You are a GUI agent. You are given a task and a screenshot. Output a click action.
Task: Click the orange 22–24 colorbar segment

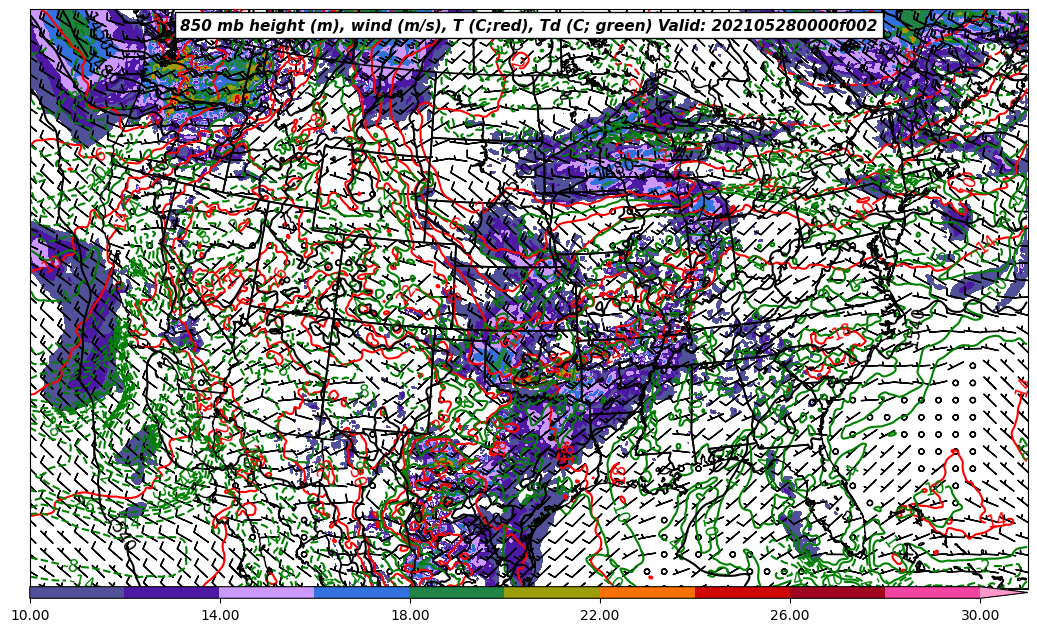(647, 592)
